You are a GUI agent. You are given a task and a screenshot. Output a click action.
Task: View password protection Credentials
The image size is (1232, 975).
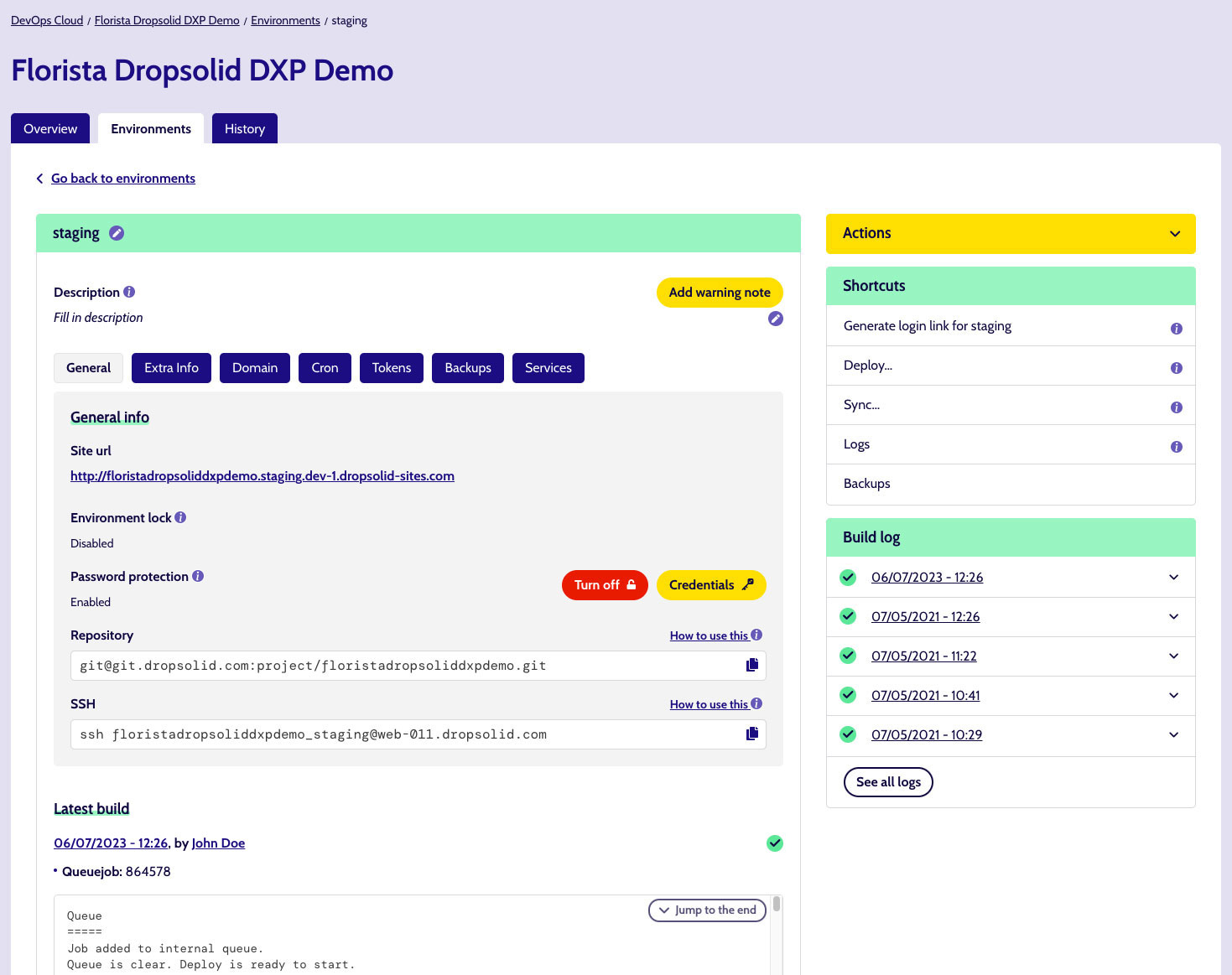711,585
